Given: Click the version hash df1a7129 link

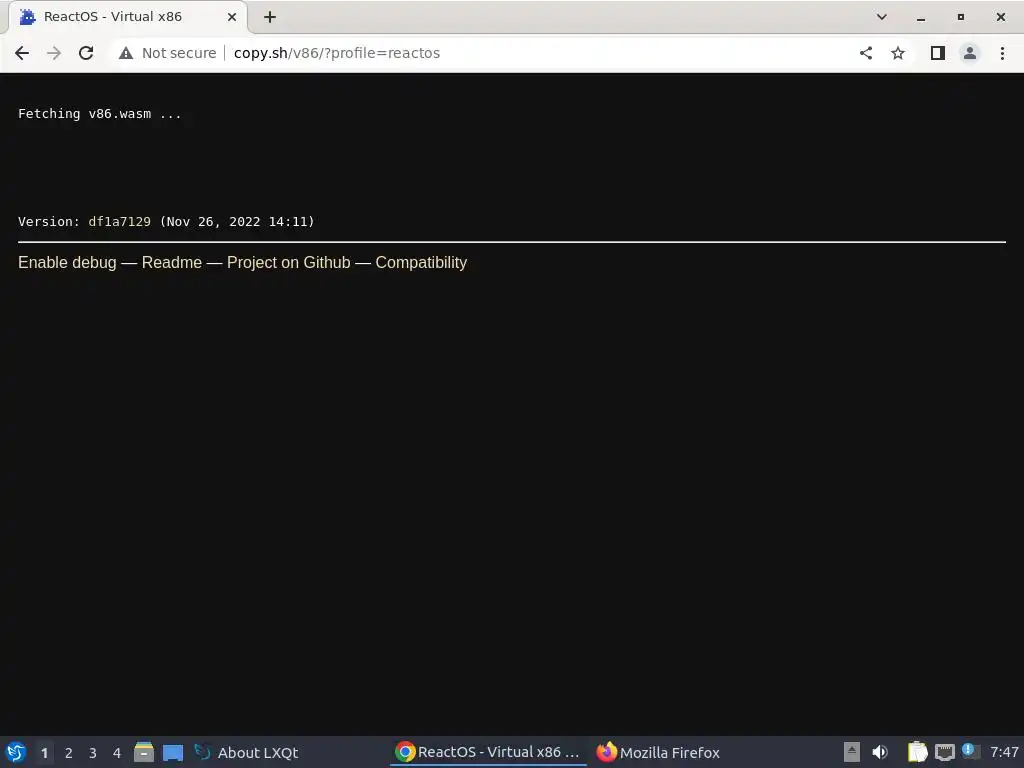Looking at the screenshot, I should 120,221.
